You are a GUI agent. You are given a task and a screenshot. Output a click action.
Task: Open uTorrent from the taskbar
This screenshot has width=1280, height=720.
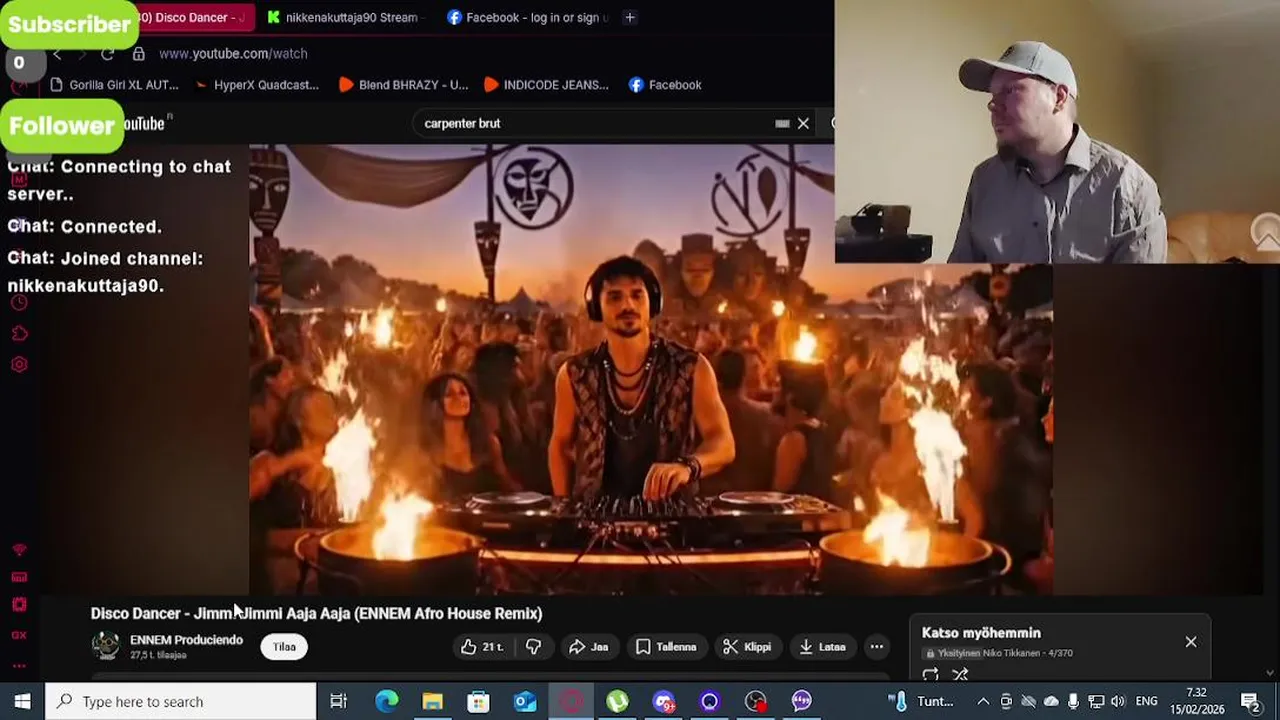click(x=617, y=701)
